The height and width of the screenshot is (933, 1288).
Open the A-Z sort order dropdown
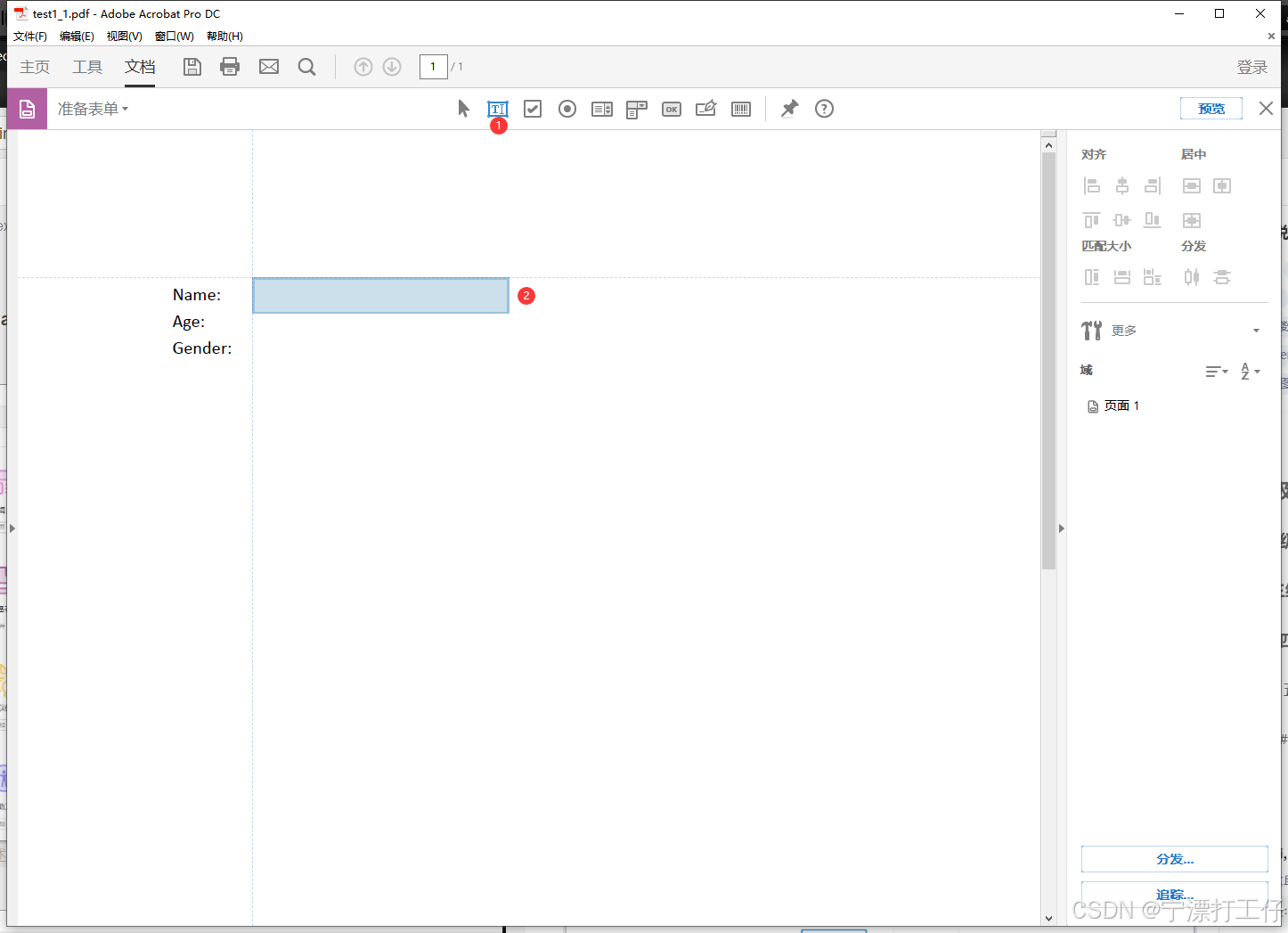[x=1251, y=372]
